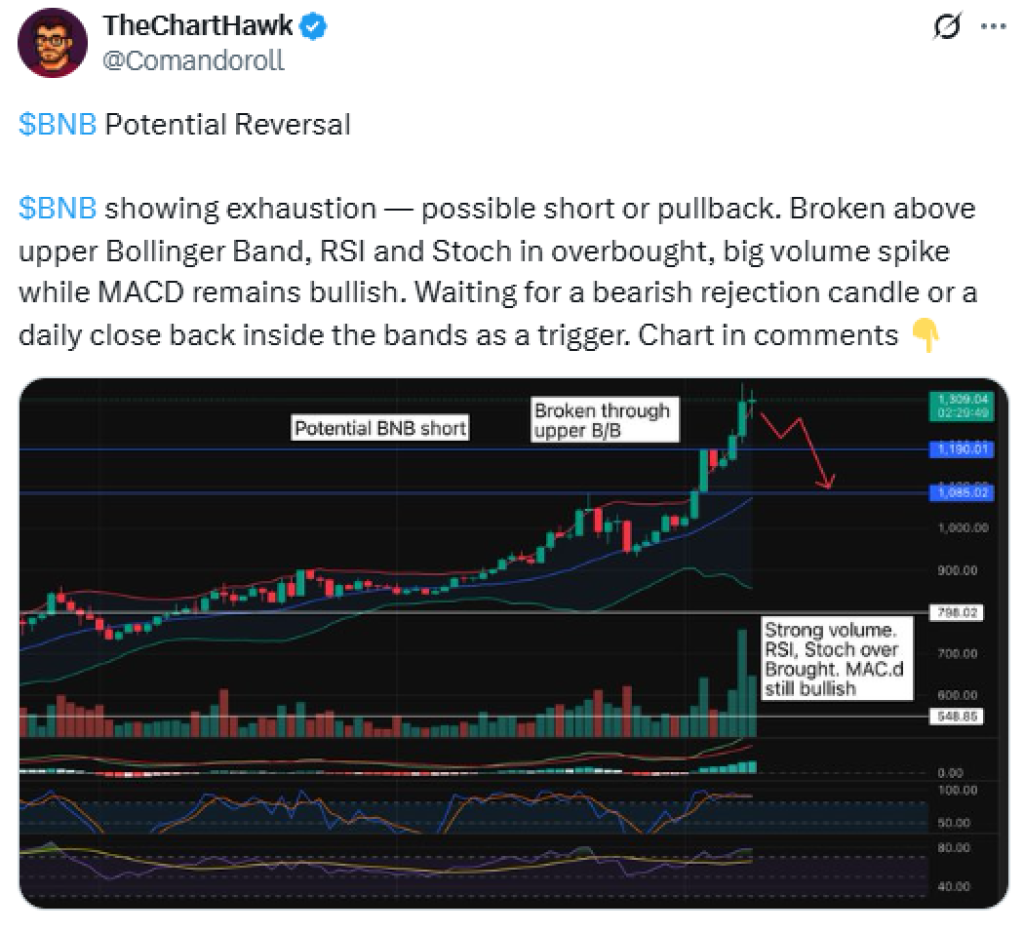
Task: Select the blue 1,190.01 price level label
Action: pos(962,450)
